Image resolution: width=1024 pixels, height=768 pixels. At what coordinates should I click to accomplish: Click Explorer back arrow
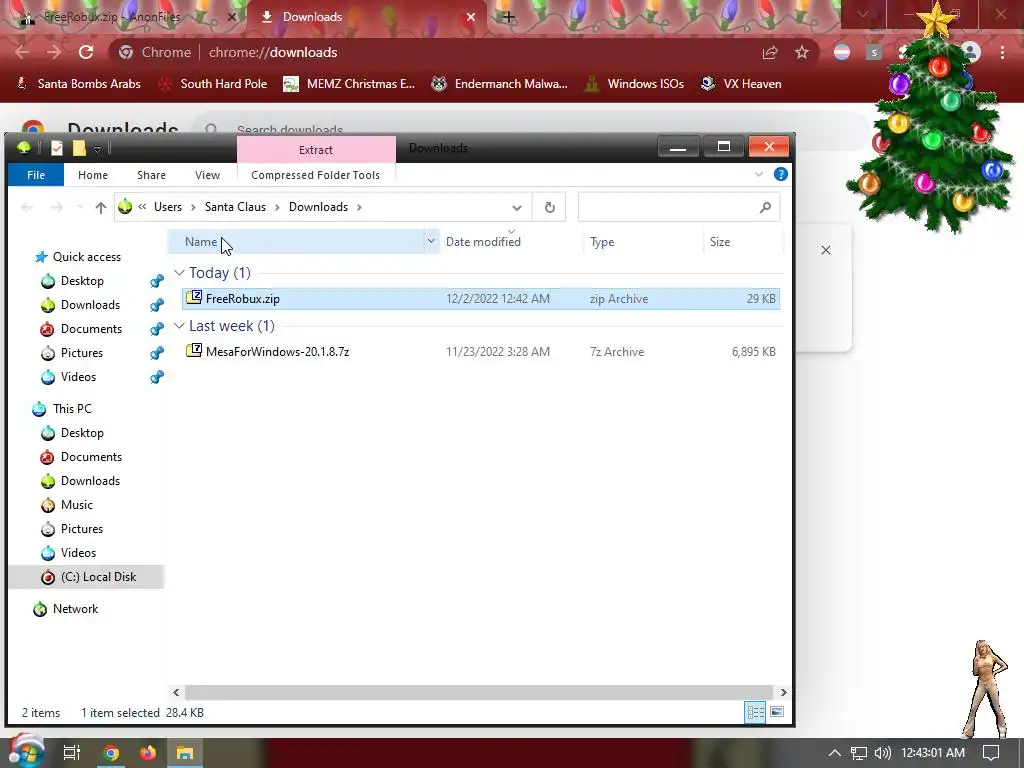tap(27, 208)
